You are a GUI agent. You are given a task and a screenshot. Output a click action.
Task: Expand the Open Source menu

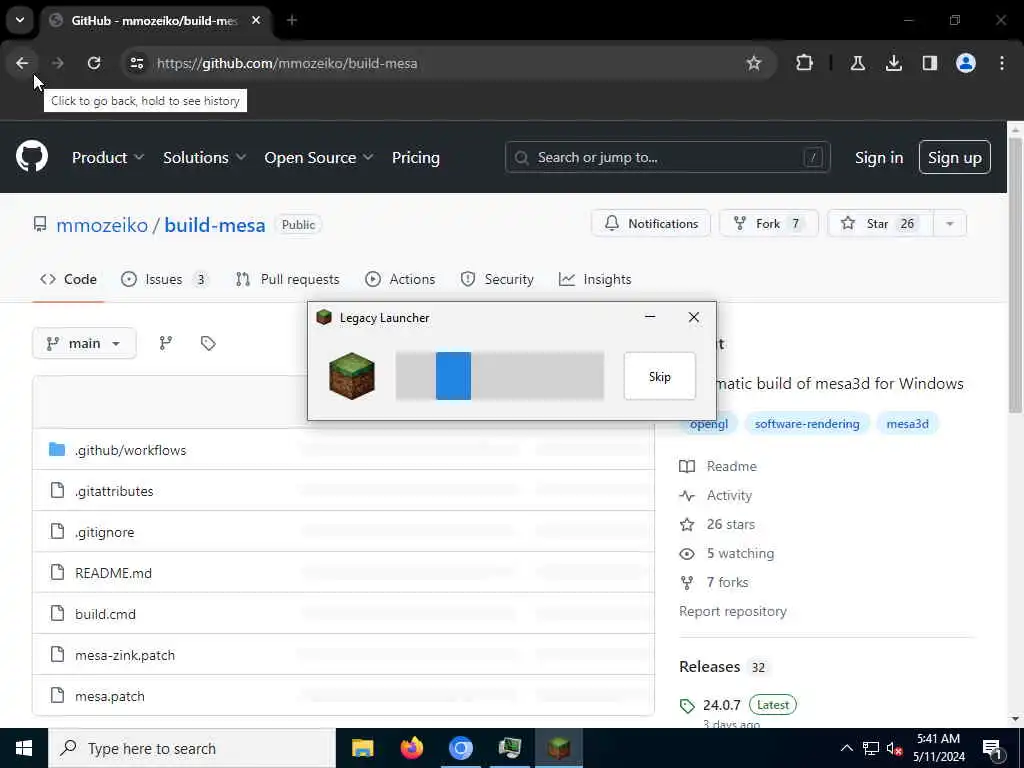[319, 157]
